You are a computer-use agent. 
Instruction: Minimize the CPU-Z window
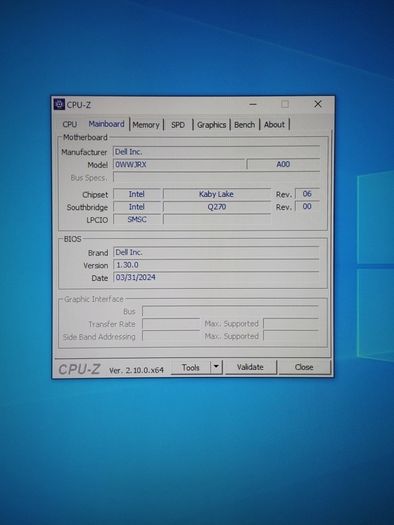253,104
